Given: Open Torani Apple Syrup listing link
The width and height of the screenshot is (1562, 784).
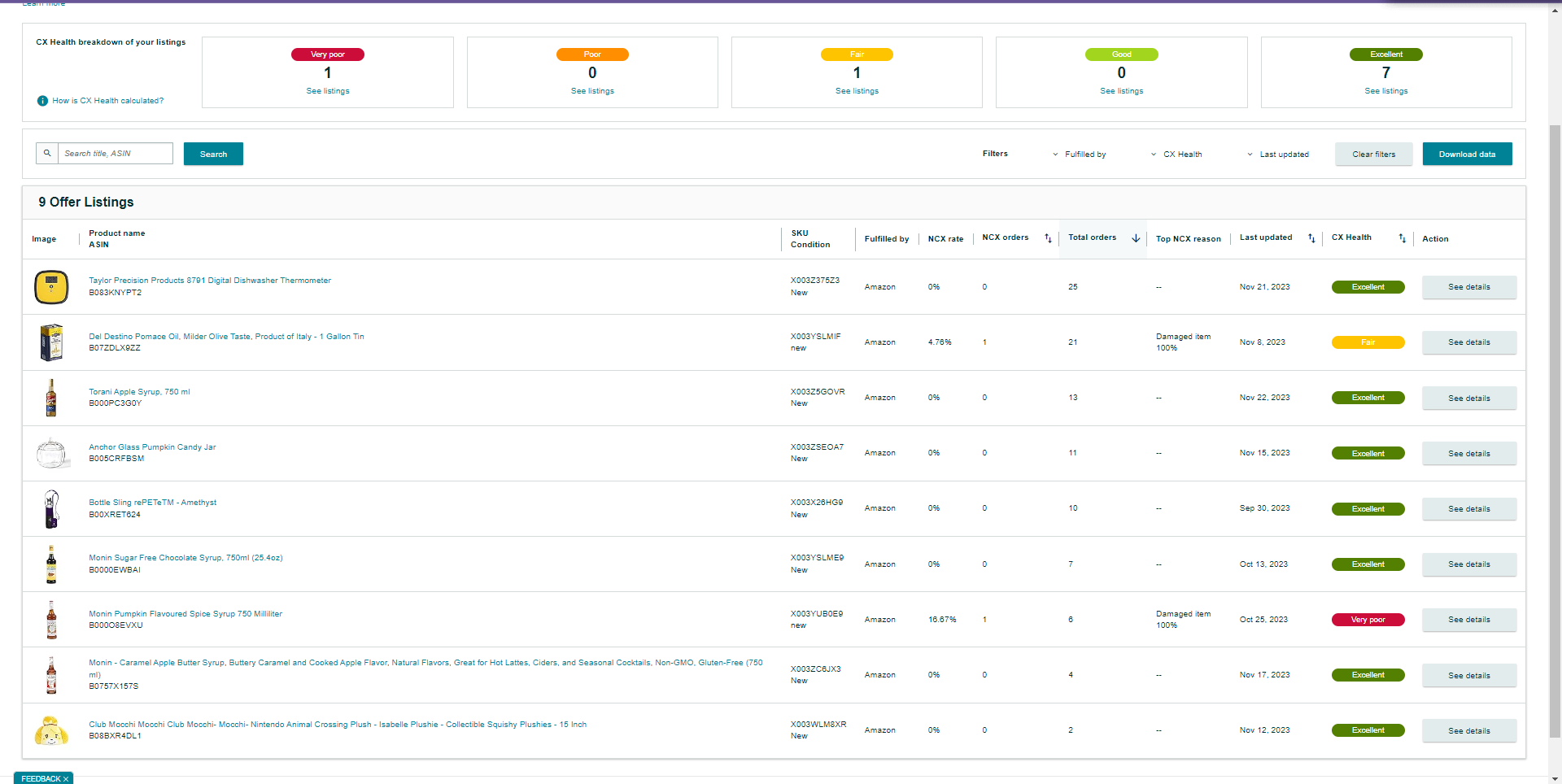Looking at the screenshot, I should click(x=139, y=392).
